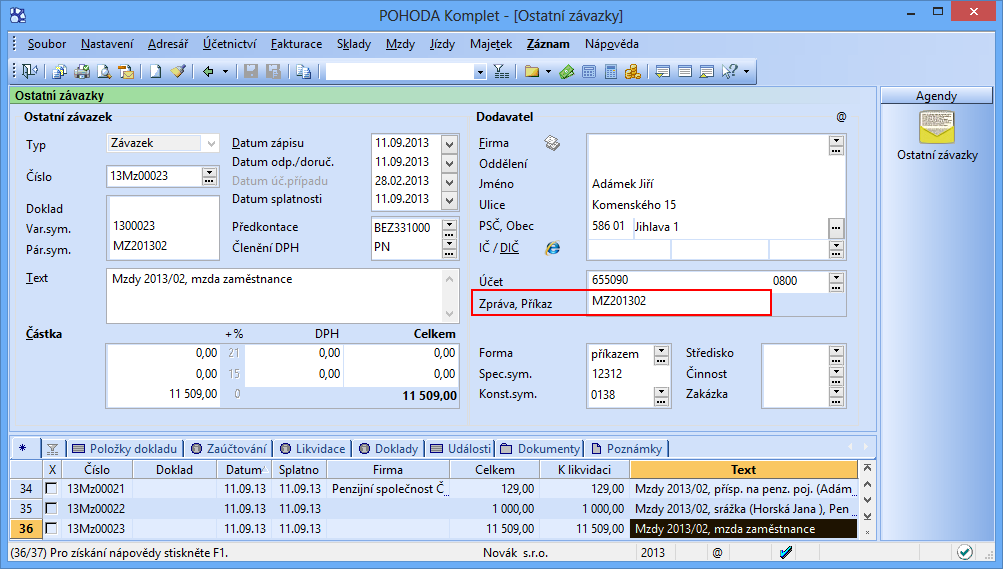Viewport: 1003px width, 569px height.
Task: Open dropdown arrow next to green back arrow
Action: 225,72
